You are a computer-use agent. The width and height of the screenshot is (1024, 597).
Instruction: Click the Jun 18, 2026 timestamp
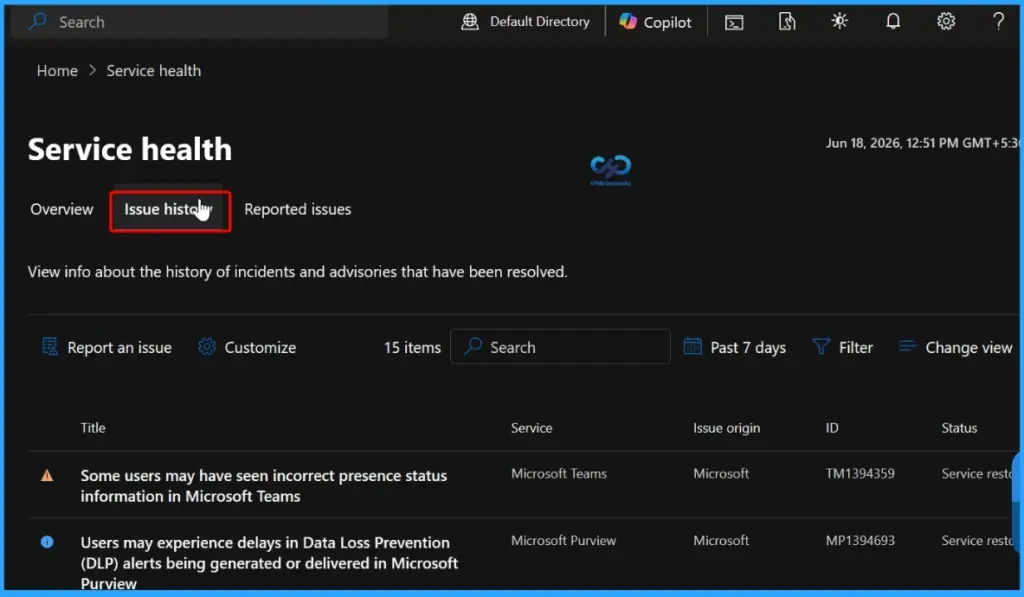(921, 142)
